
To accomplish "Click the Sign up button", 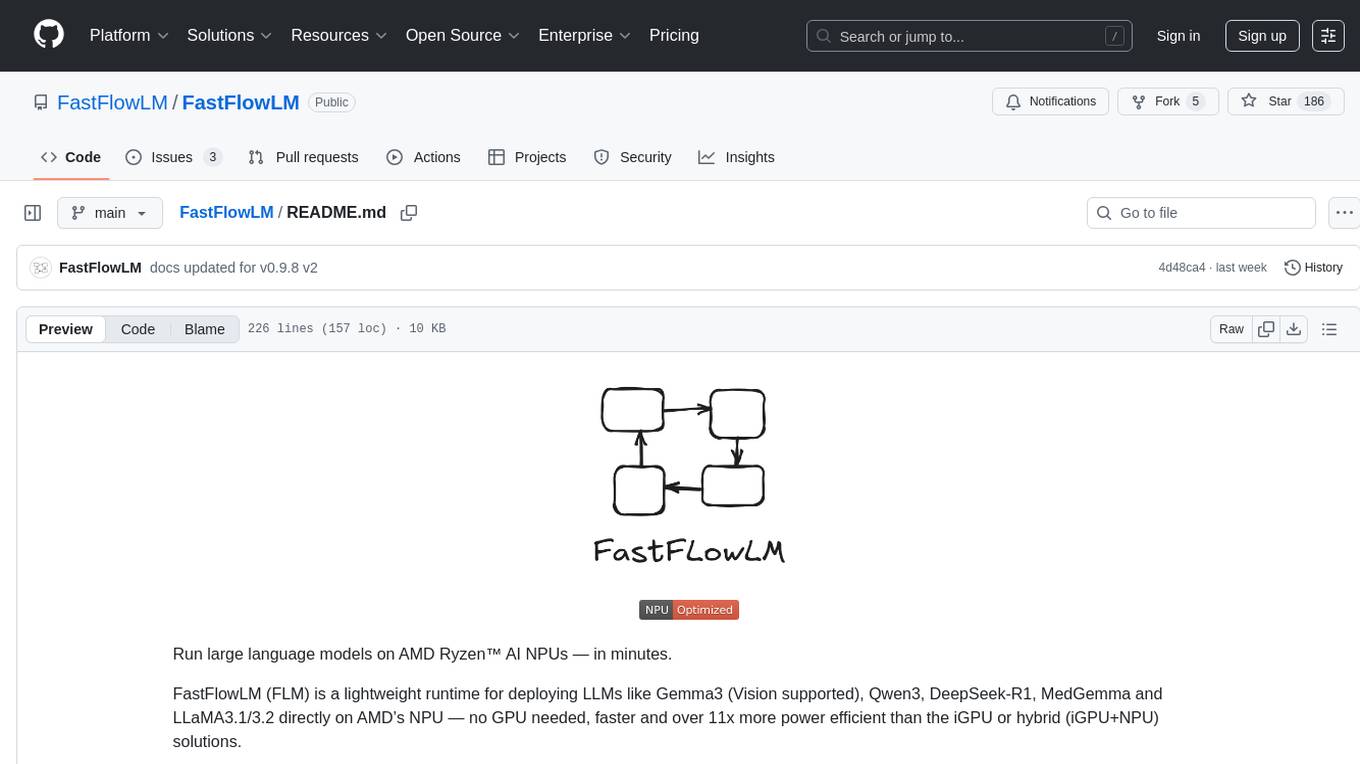I will [x=1262, y=36].
